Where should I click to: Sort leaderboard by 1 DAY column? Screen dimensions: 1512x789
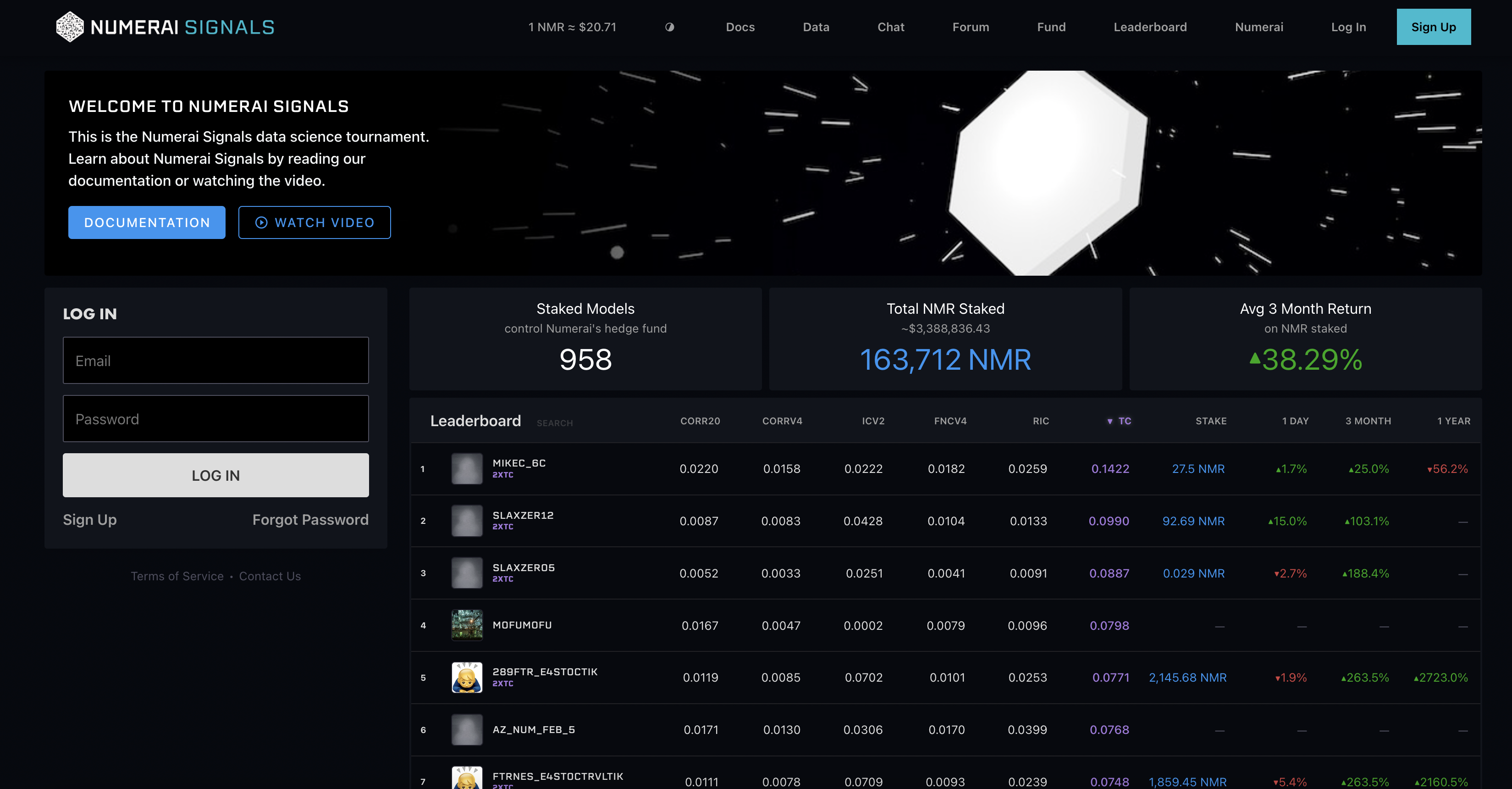tap(1295, 421)
